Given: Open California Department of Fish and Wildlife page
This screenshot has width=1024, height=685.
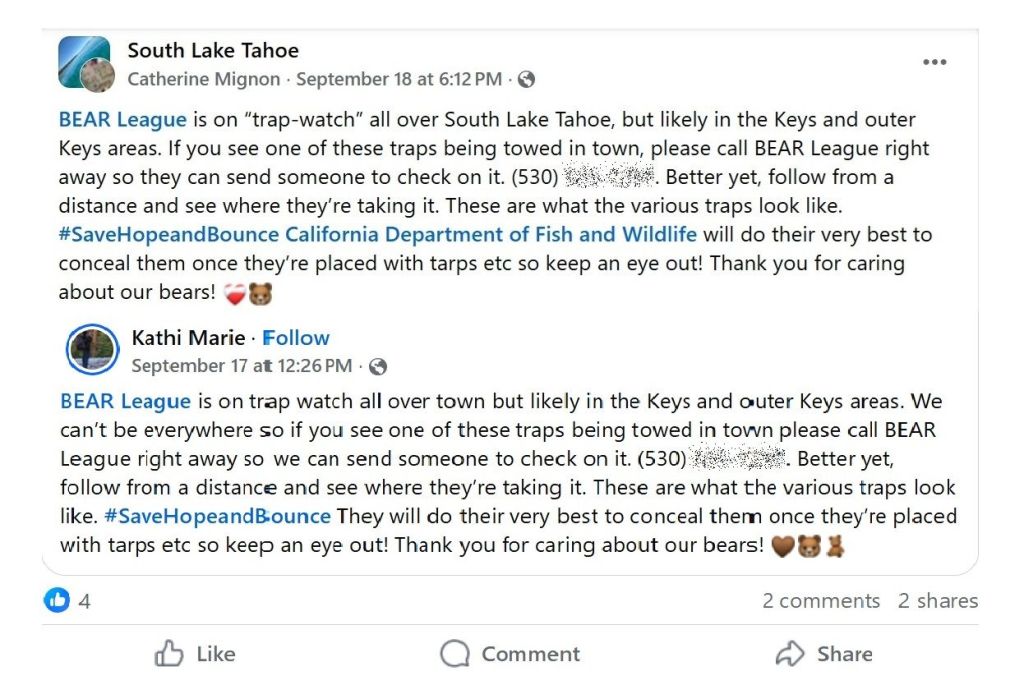Looking at the screenshot, I should coord(491,235).
